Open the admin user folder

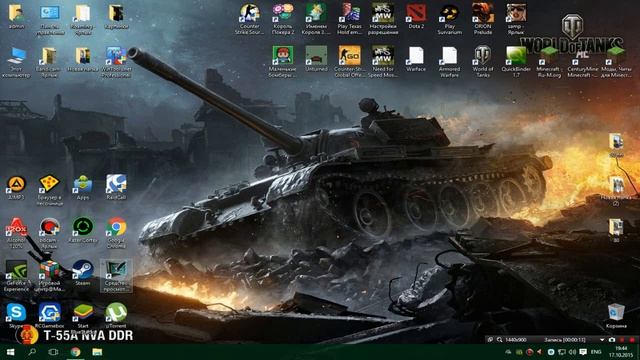point(16,16)
